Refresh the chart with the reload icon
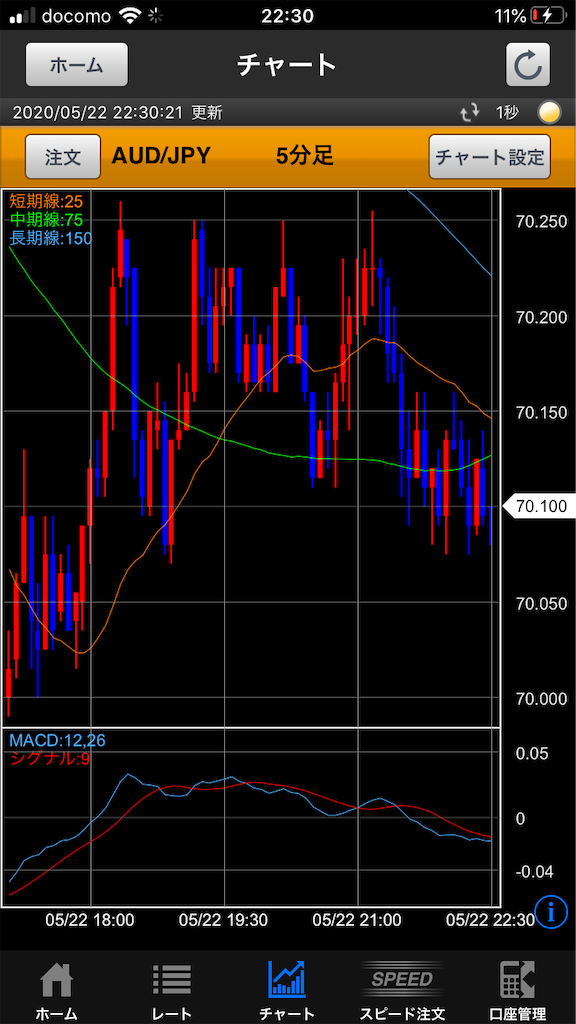Screen dimensions: 576x1024 pyautogui.click(x=528, y=65)
